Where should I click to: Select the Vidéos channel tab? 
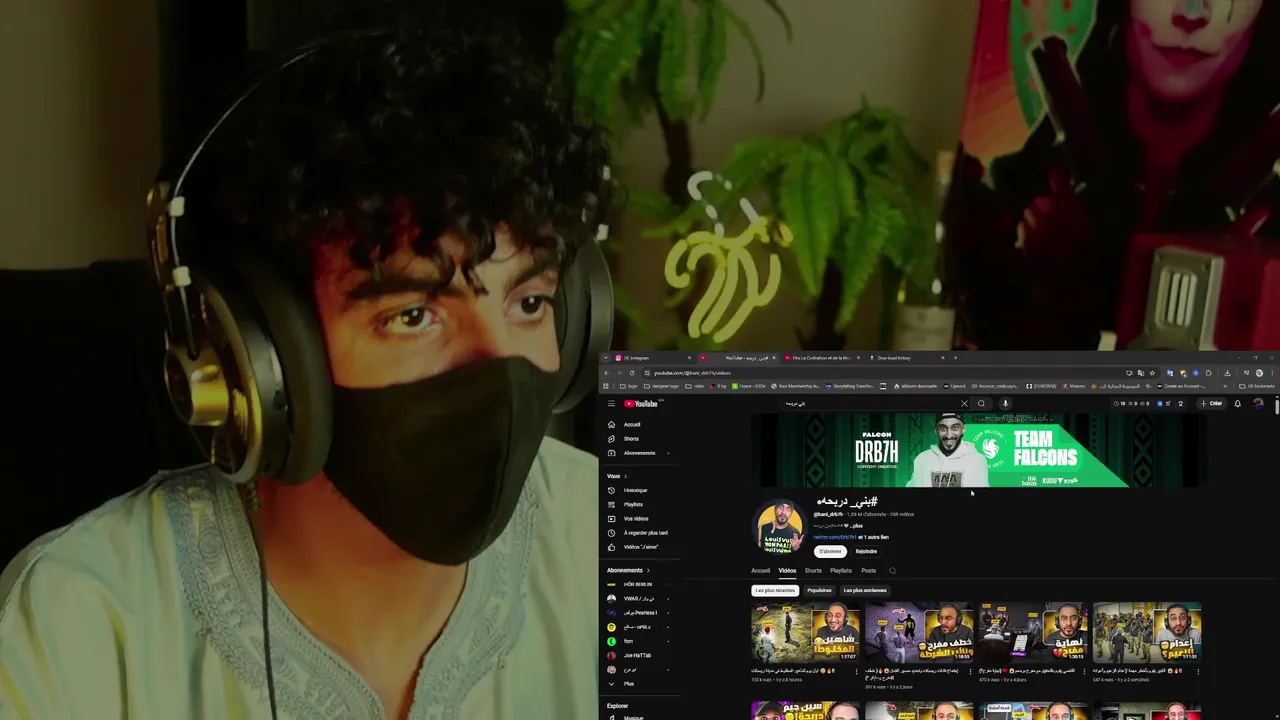[787, 571]
